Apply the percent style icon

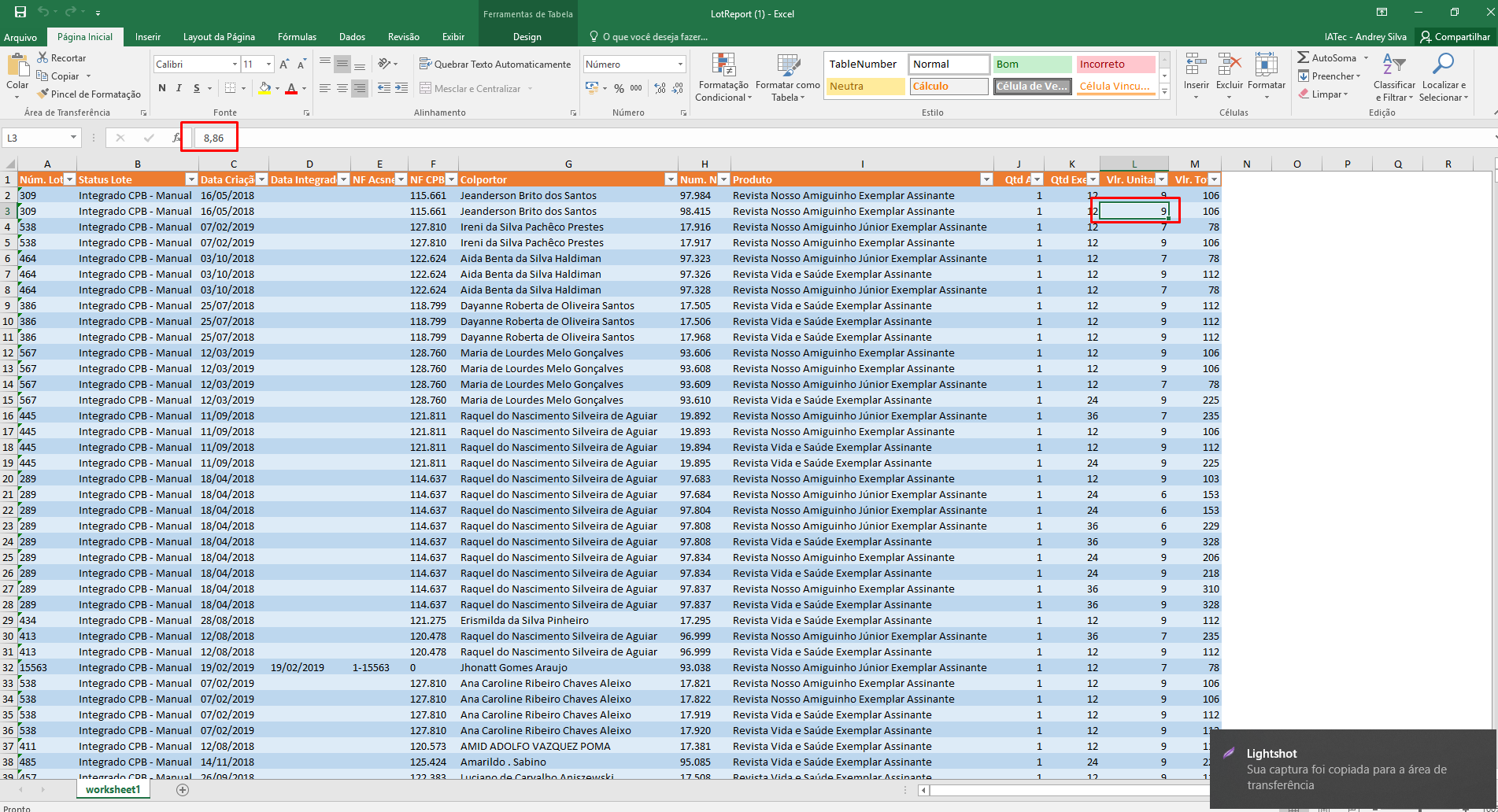(x=619, y=88)
